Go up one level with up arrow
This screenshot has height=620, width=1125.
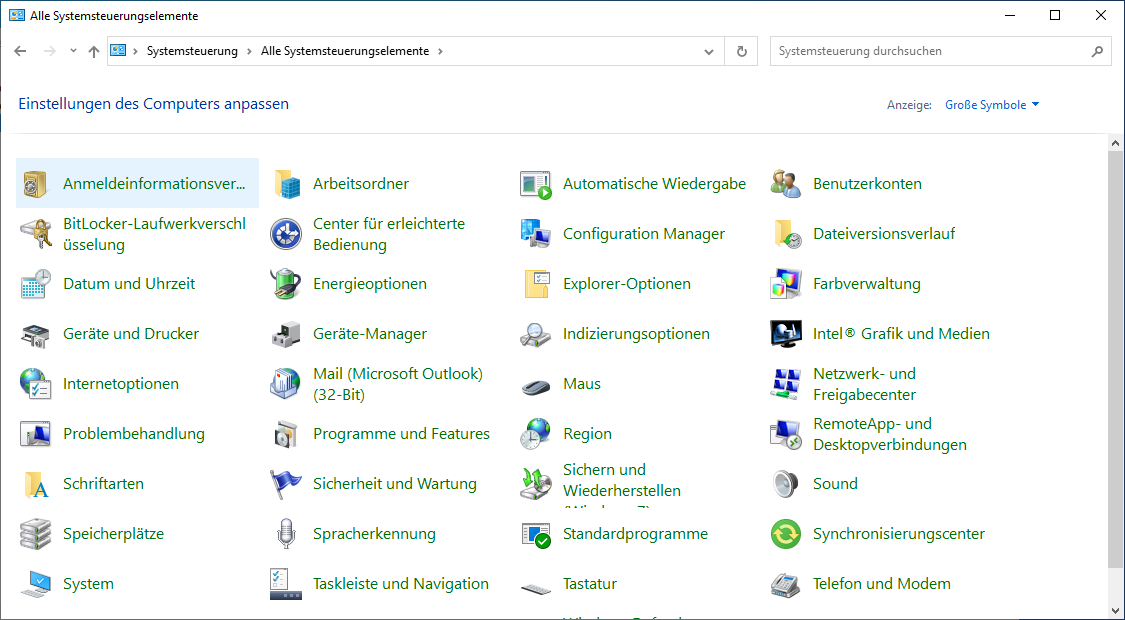pyautogui.click(x=93, y=51)
